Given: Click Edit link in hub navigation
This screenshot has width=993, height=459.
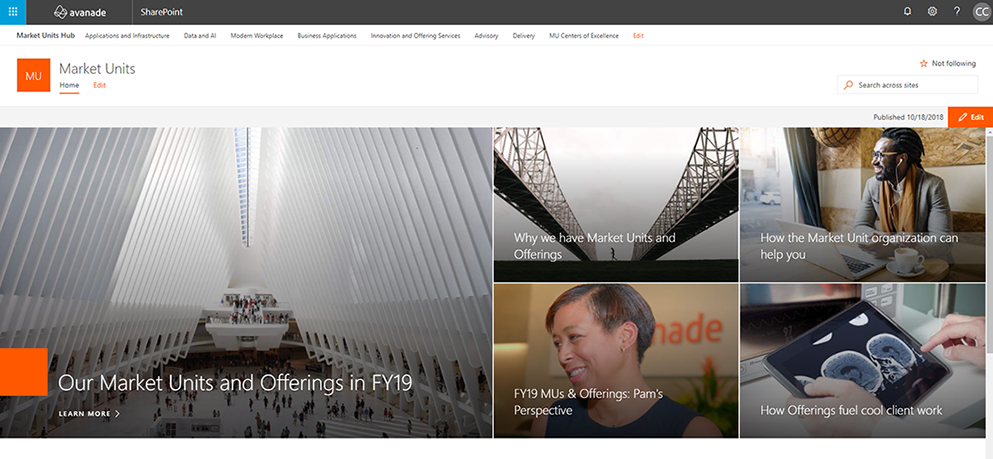Looking at the screenshot, I should point(638,36).
